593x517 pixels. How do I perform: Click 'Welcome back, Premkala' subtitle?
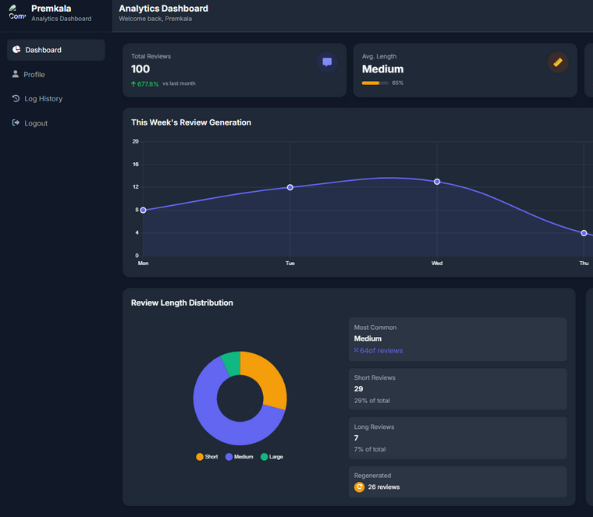coord(155,19)
